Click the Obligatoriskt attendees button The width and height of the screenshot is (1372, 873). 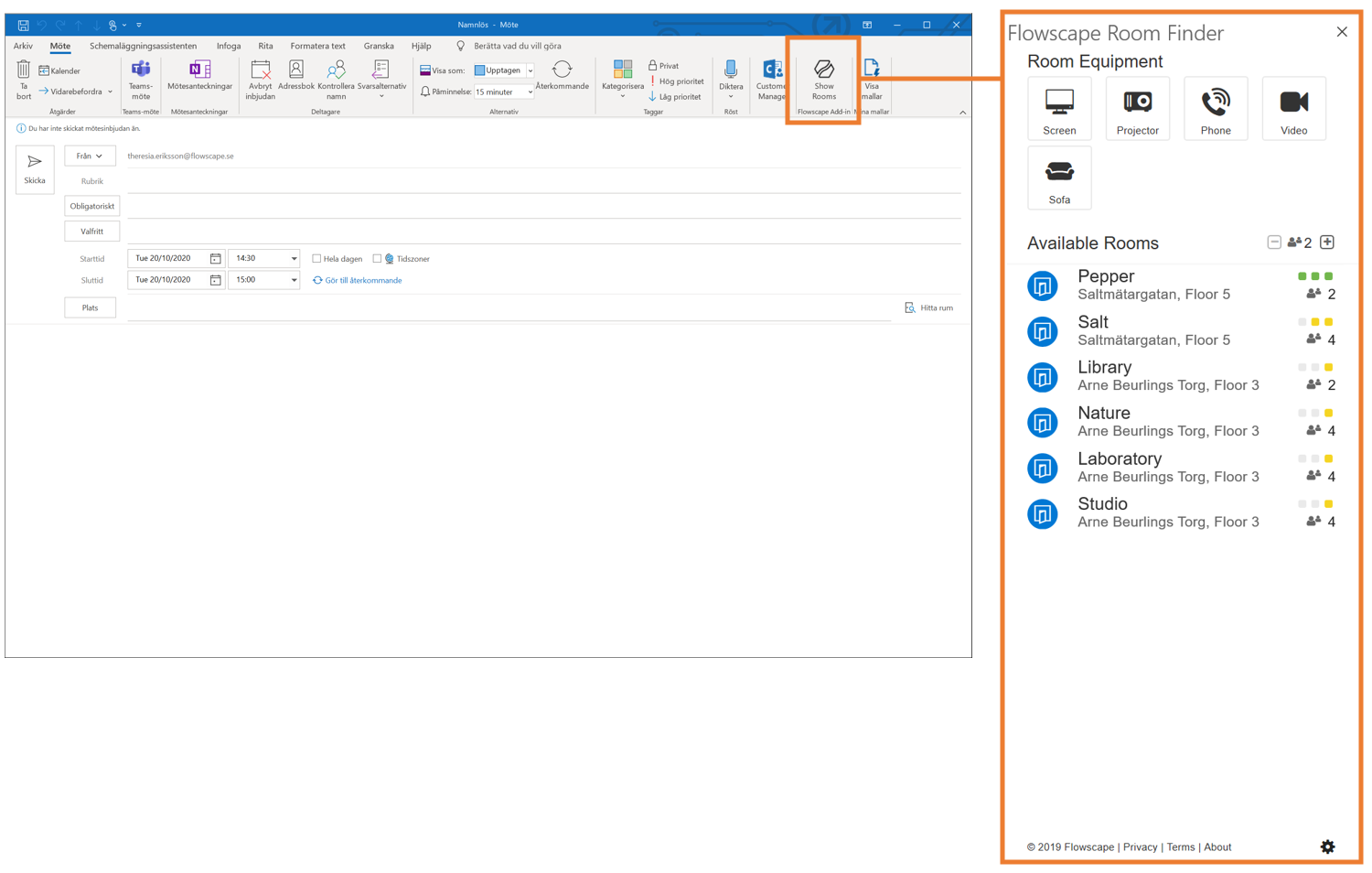(92, 206)
